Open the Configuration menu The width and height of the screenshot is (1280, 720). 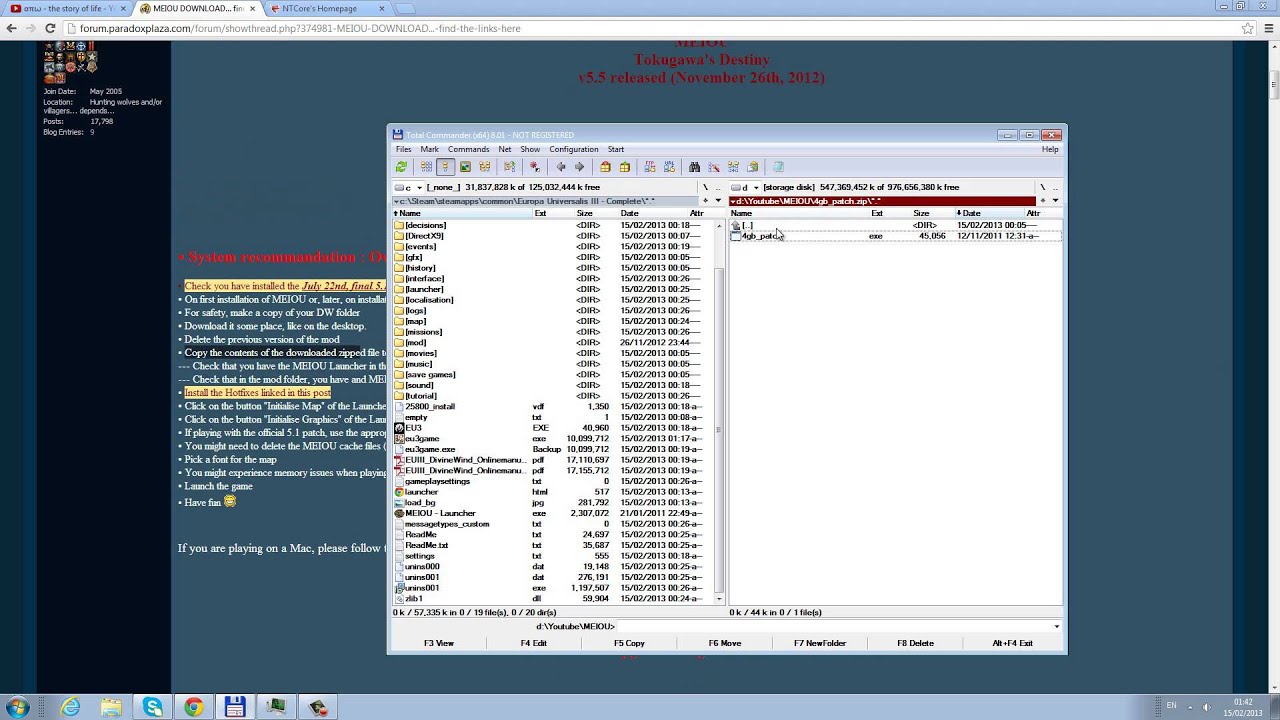coord(574,149)
